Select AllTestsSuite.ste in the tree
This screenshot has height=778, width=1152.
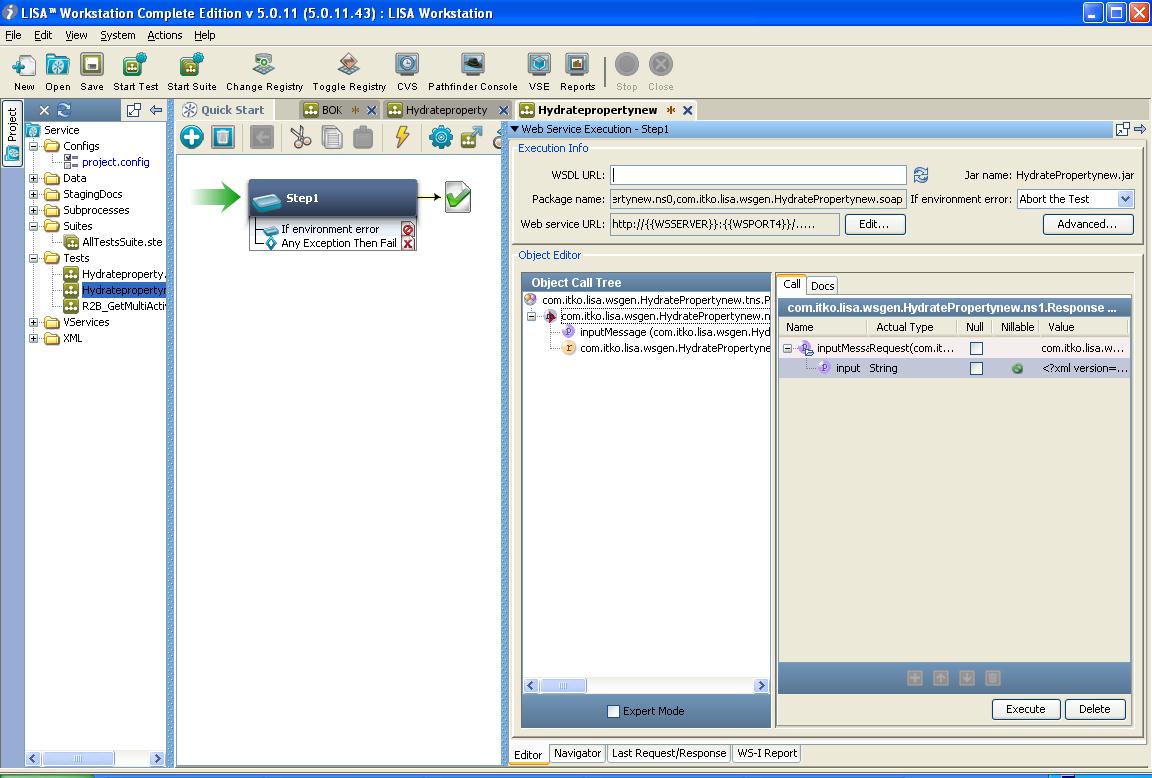(x=122, y=242)
